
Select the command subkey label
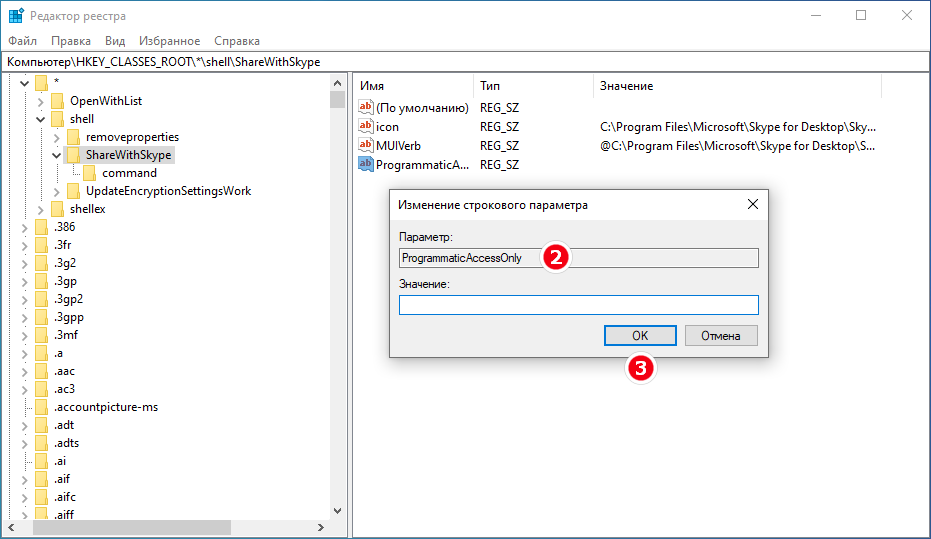pos(129,173)
